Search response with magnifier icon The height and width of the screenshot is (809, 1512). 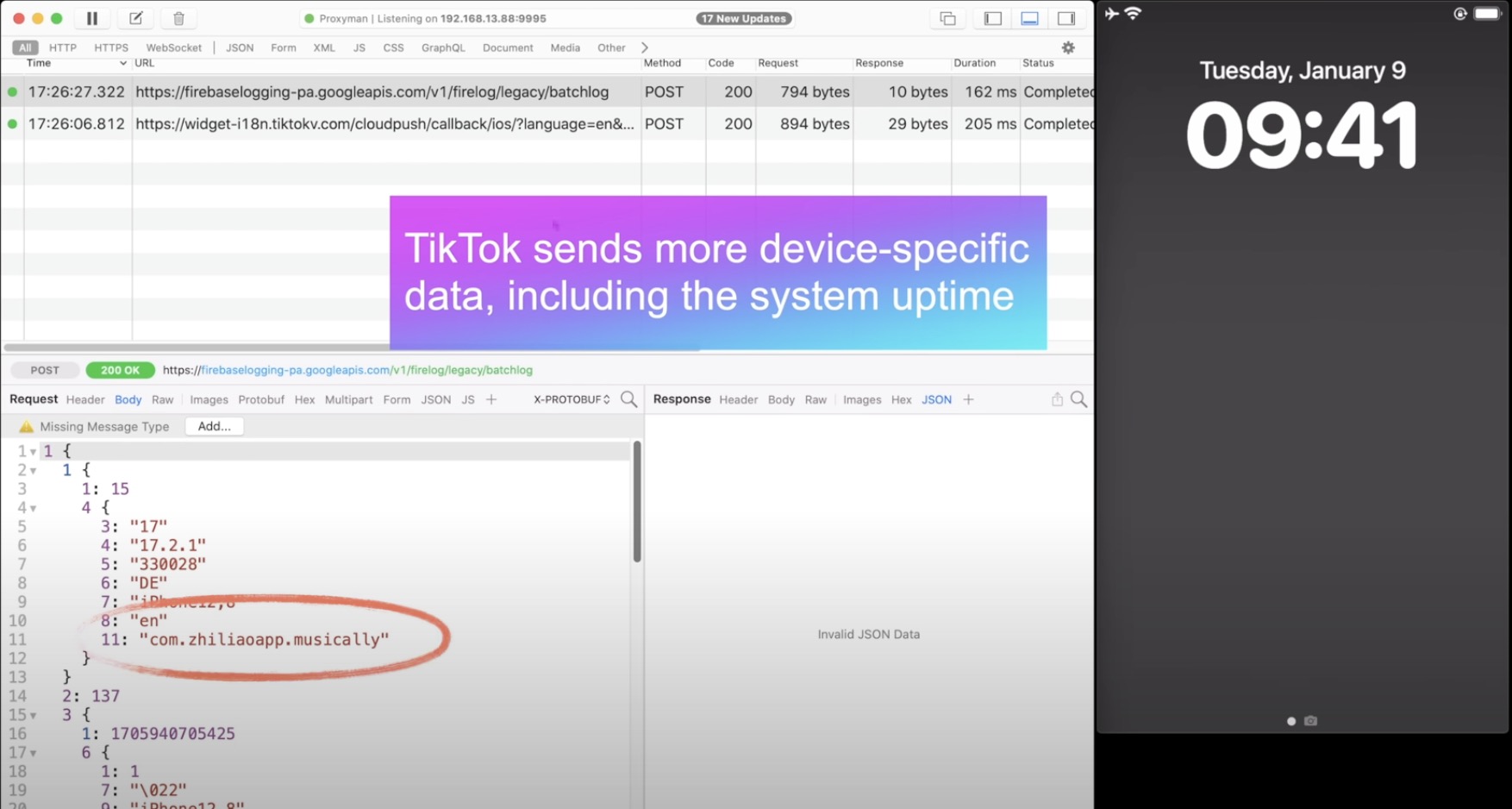(1078, 399)
